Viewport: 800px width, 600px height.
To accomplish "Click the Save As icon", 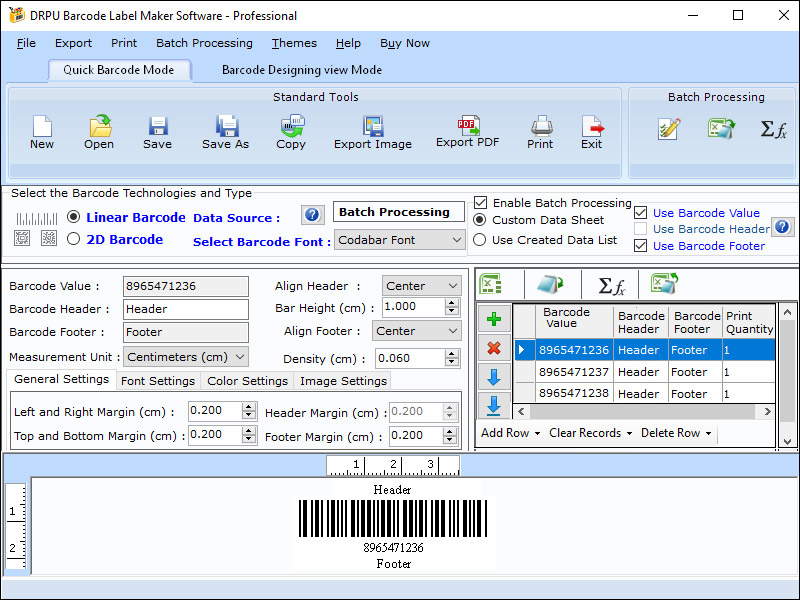I will [225, 127].
